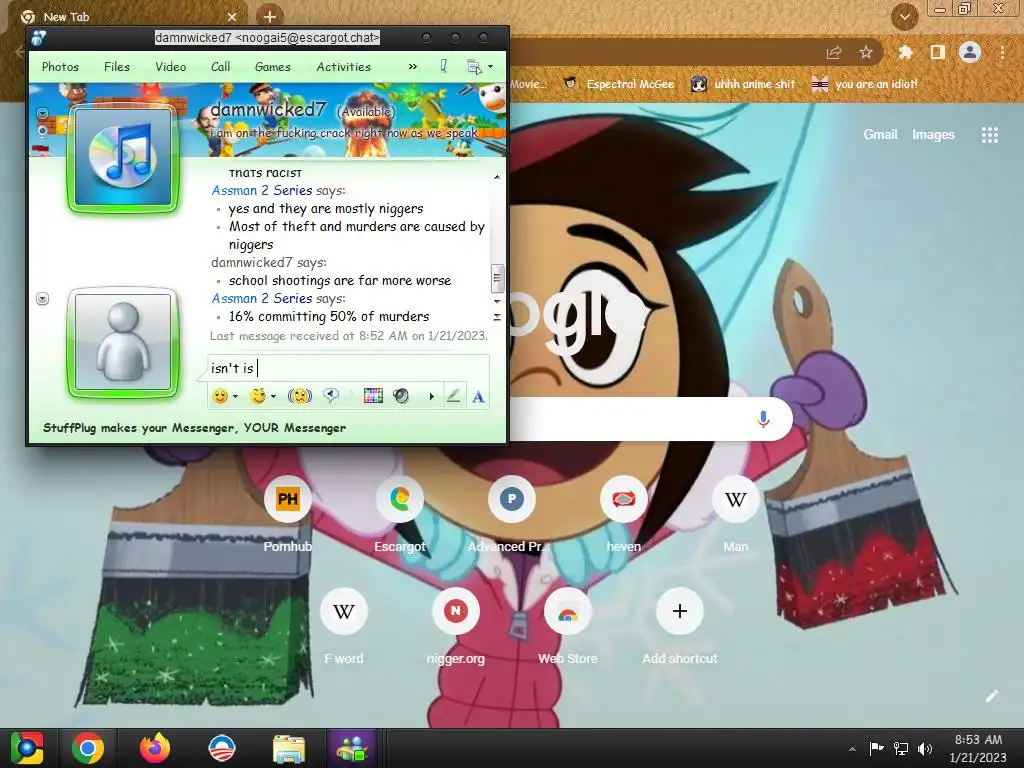The height and width of the screenshot is (768, 1024).
Task: Open the Chrome extensions puzzle icon
Action: coord(905,52)
